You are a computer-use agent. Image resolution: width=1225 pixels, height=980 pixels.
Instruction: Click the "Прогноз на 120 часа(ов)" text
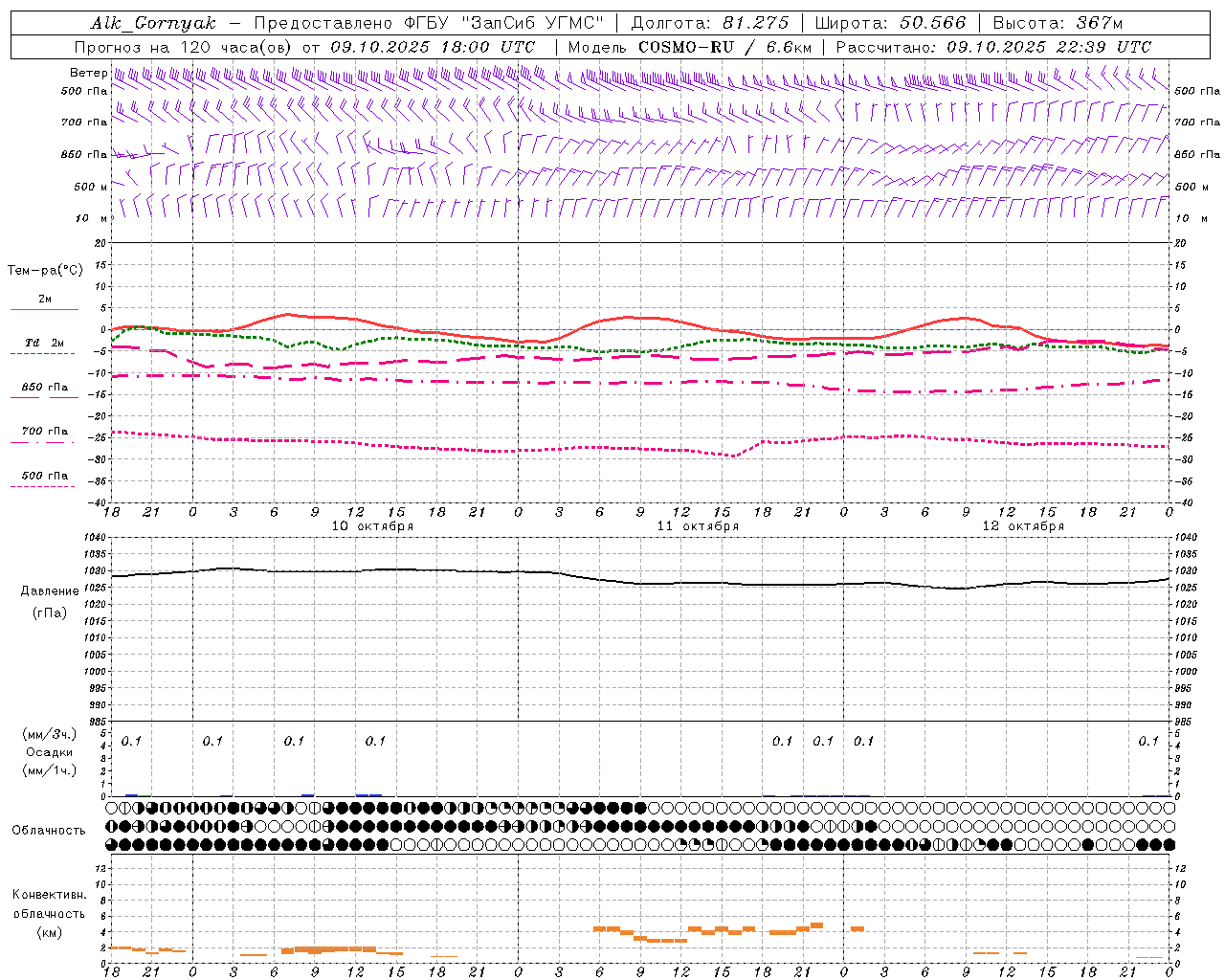(x=184, y=47)
